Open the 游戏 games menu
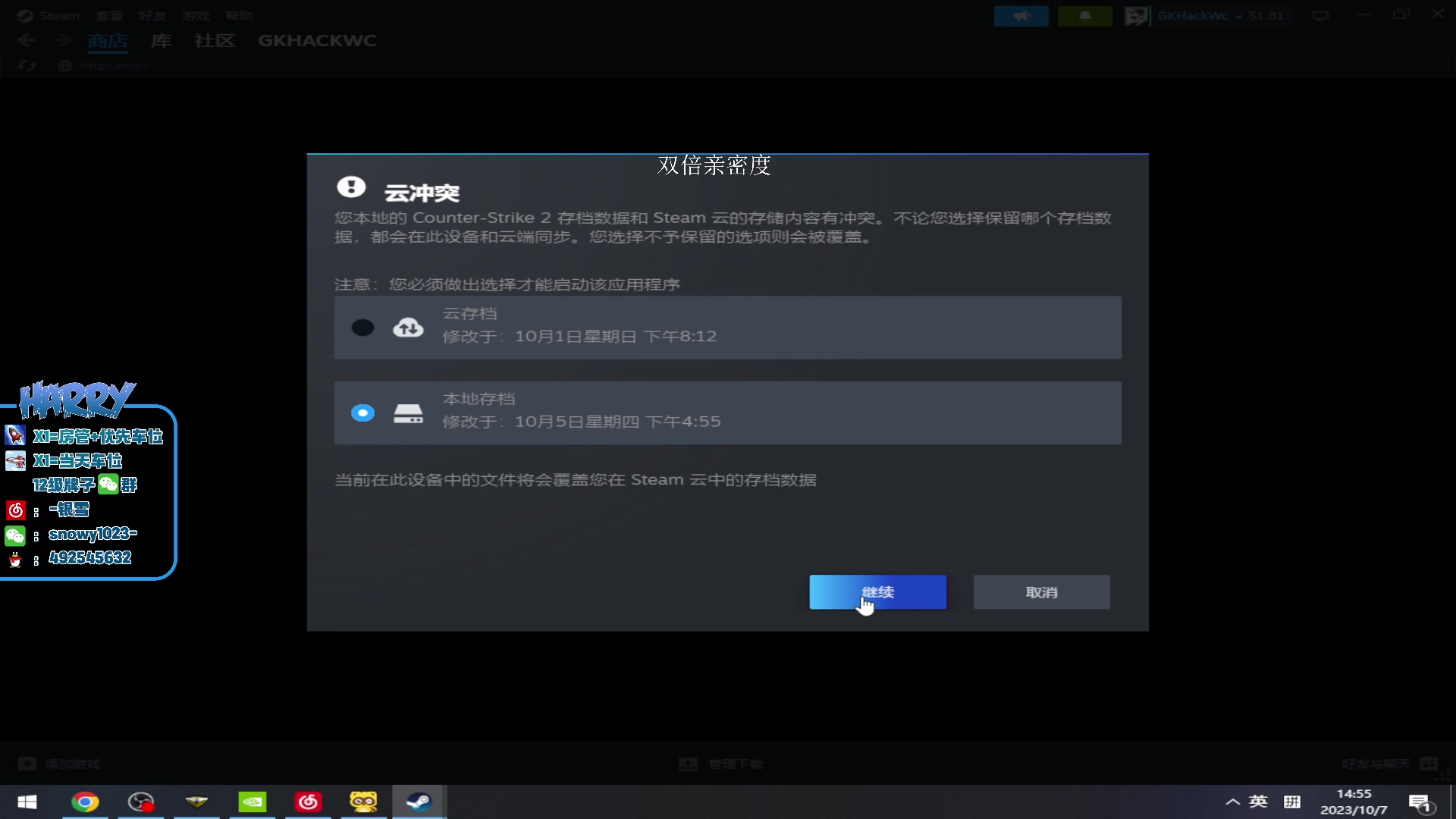 196,16
